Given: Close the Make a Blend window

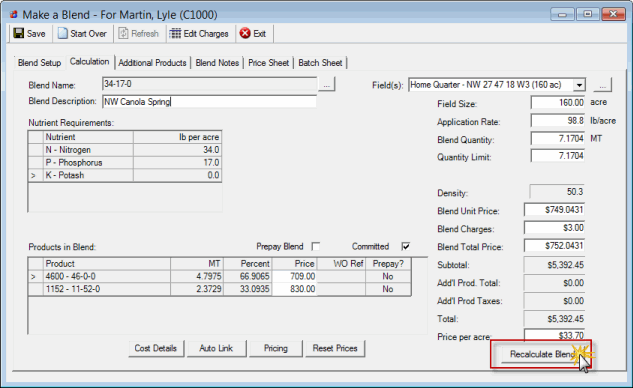Looking at the screenshot, I should click(x=613, y=15).
